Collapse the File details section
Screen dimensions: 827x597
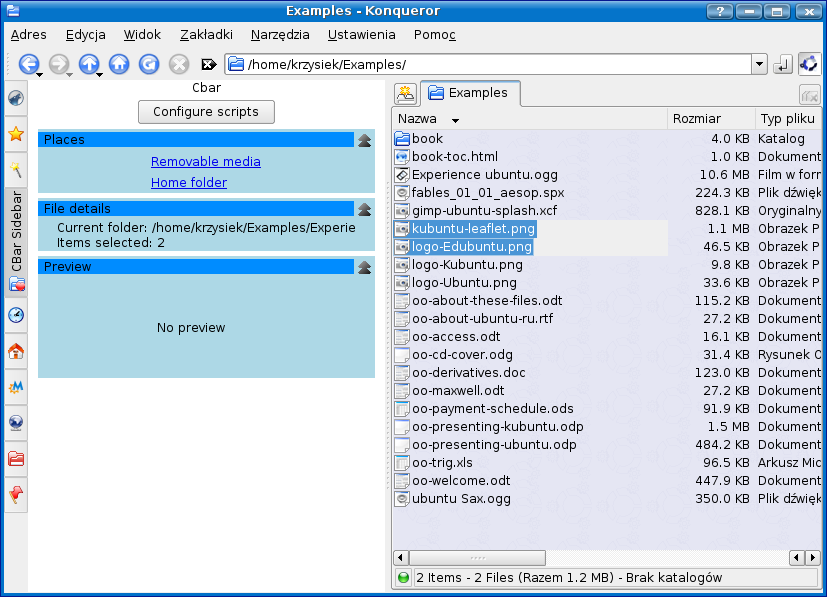(x=365, y=209)
